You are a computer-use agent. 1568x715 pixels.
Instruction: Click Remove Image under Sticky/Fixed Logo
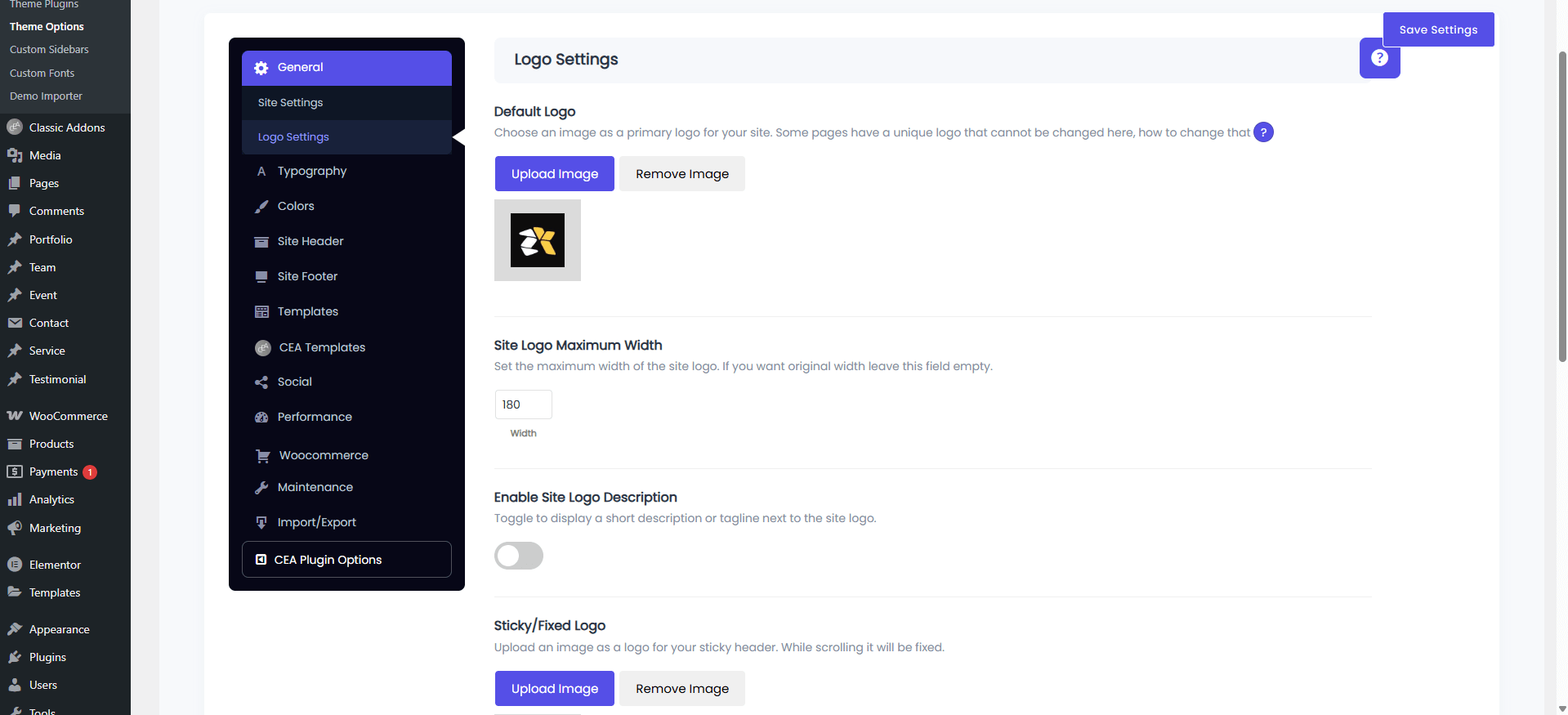click(x=681, y=689)
